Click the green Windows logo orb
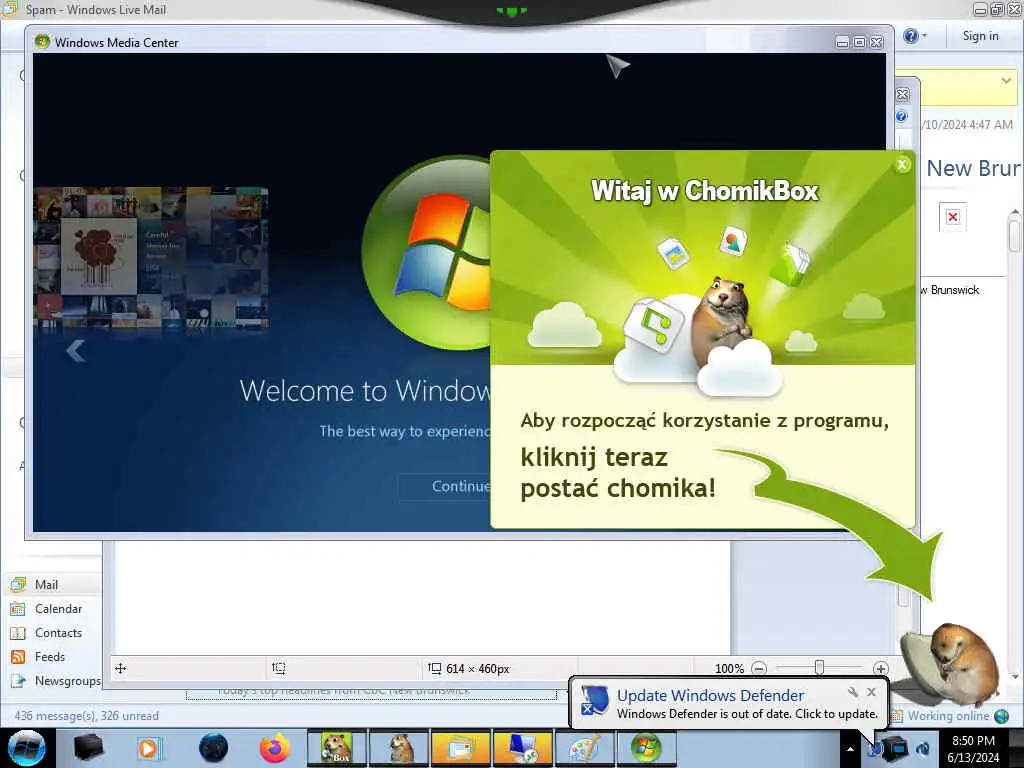Viewport: 1024px width, 768px height. click(426, 253)
